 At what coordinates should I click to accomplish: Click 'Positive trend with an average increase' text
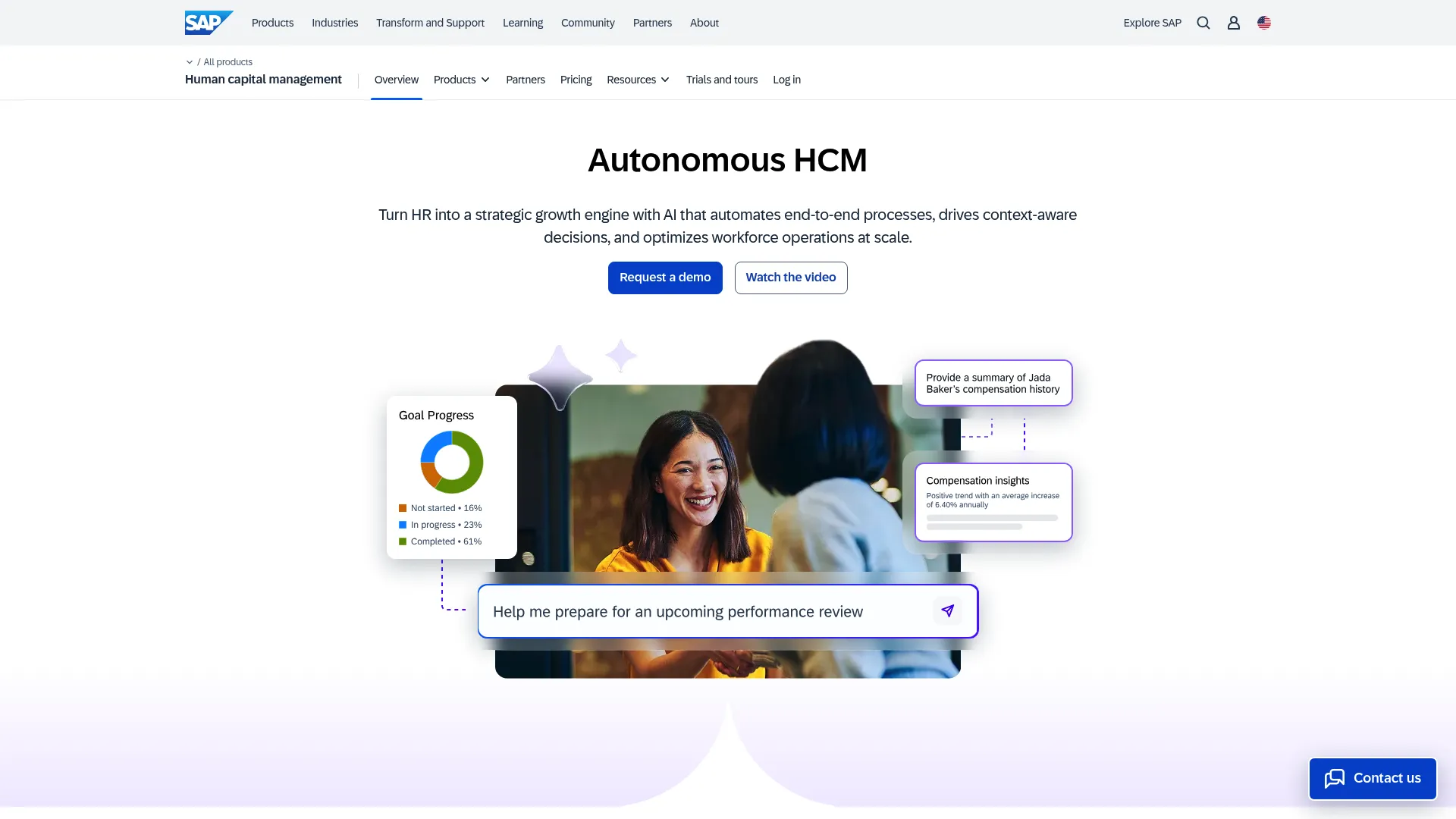pyautogui.click(x=993, y=496)
